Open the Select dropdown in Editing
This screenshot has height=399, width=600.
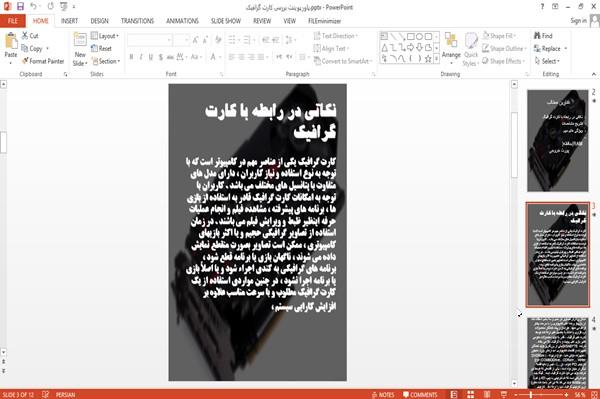(x=547, y=61)
